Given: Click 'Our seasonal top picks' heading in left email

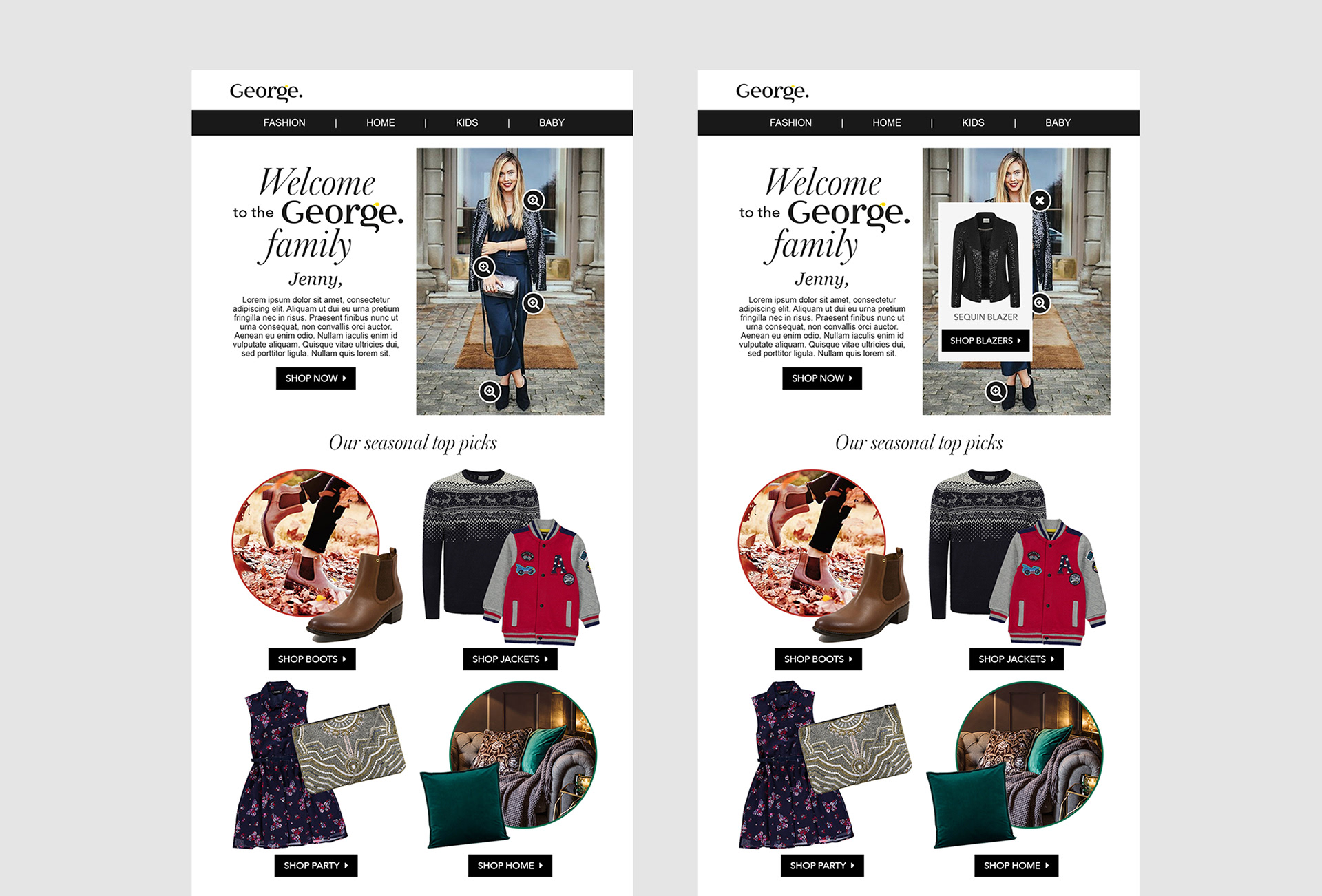Looking at the screenshot, I should 412,442.
